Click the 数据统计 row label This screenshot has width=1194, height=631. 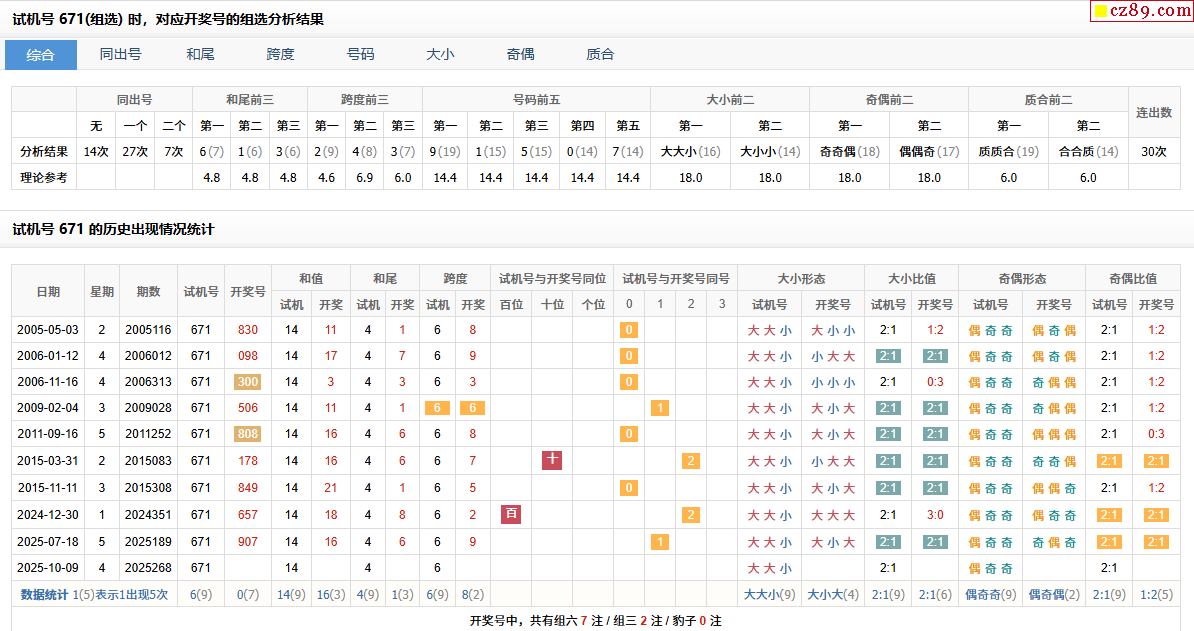click(x=45, y=594)
